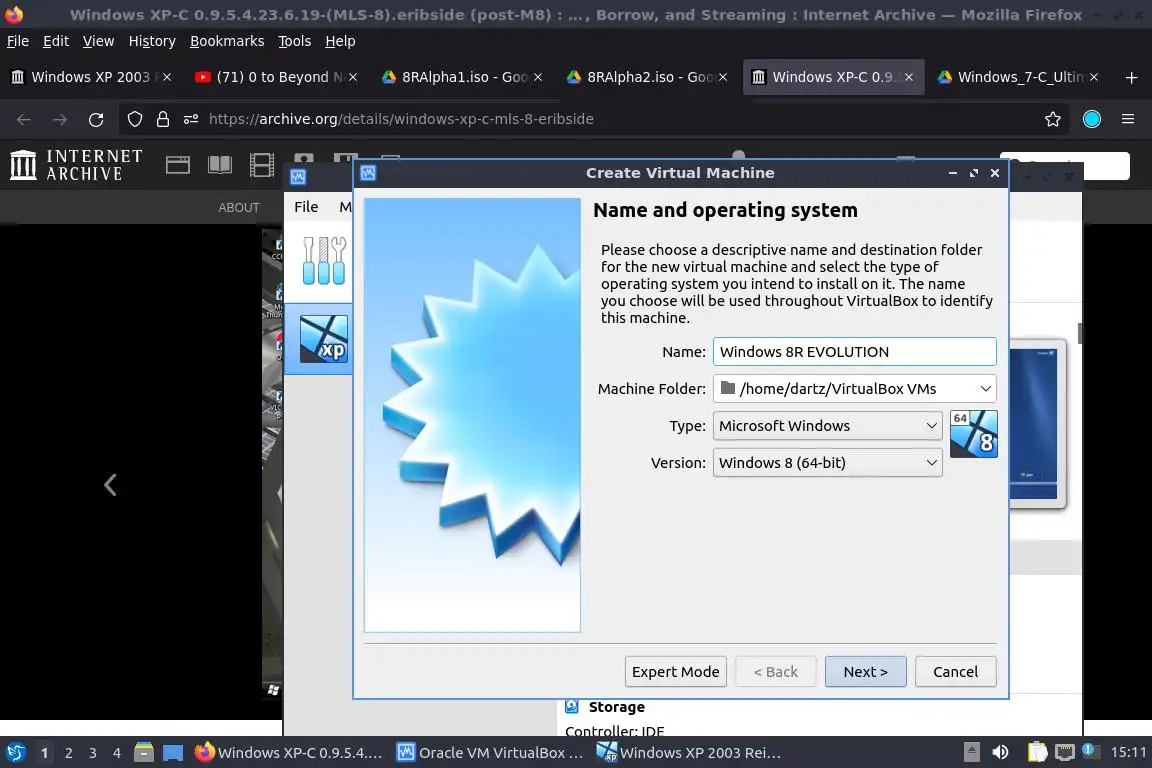Close the 8RAlpha2.iso tab
The width and height of the screenshot is (1152, 768).
coord(723,77)
